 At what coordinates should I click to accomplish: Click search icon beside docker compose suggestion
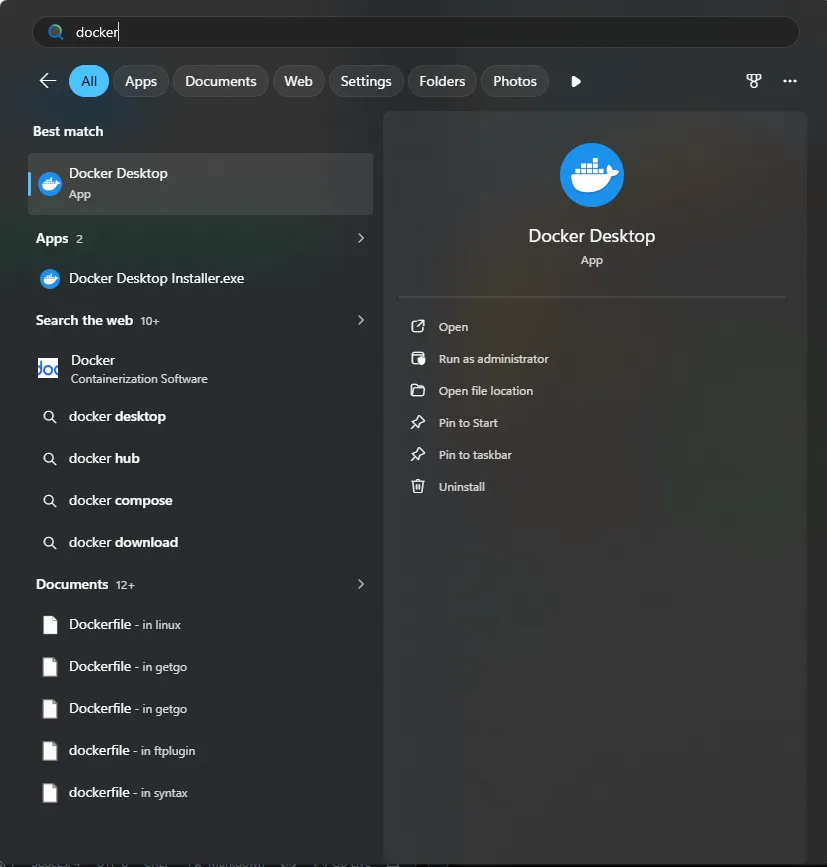pyautogui.click(x=50, y=501)
